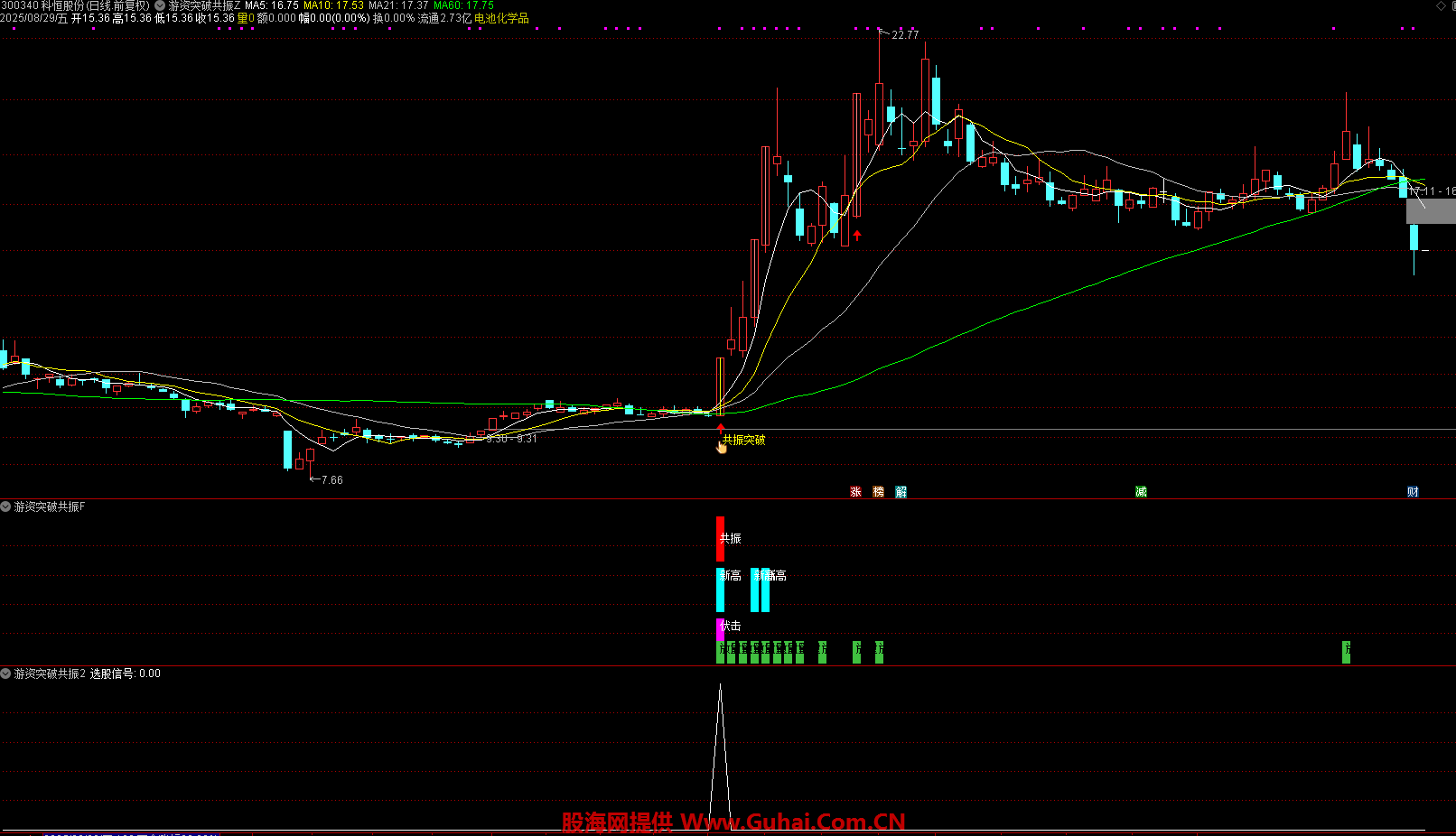Click the 榜 event marker icon
The image size is (1456, 836).
[878, 492]
